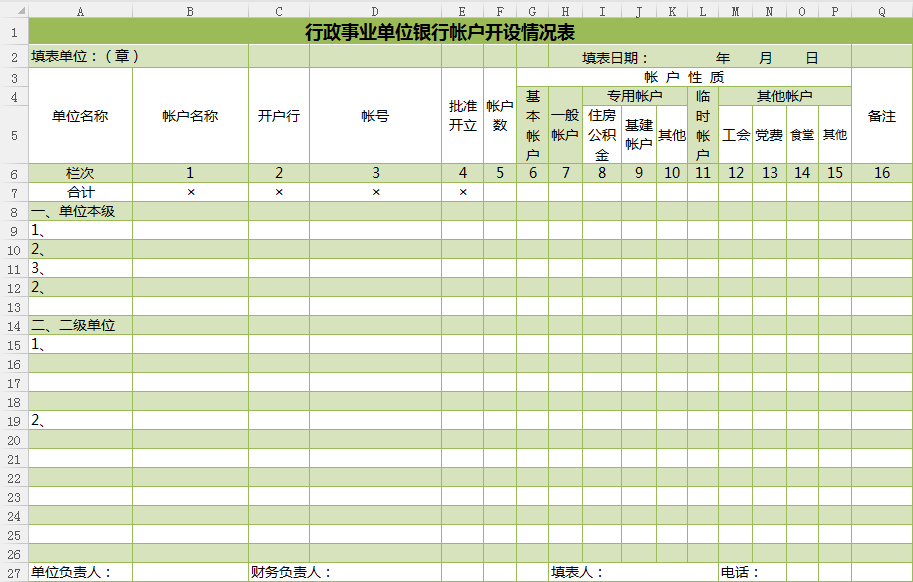Select column D header
Screen dimensions: 913x582
point(375,11)
